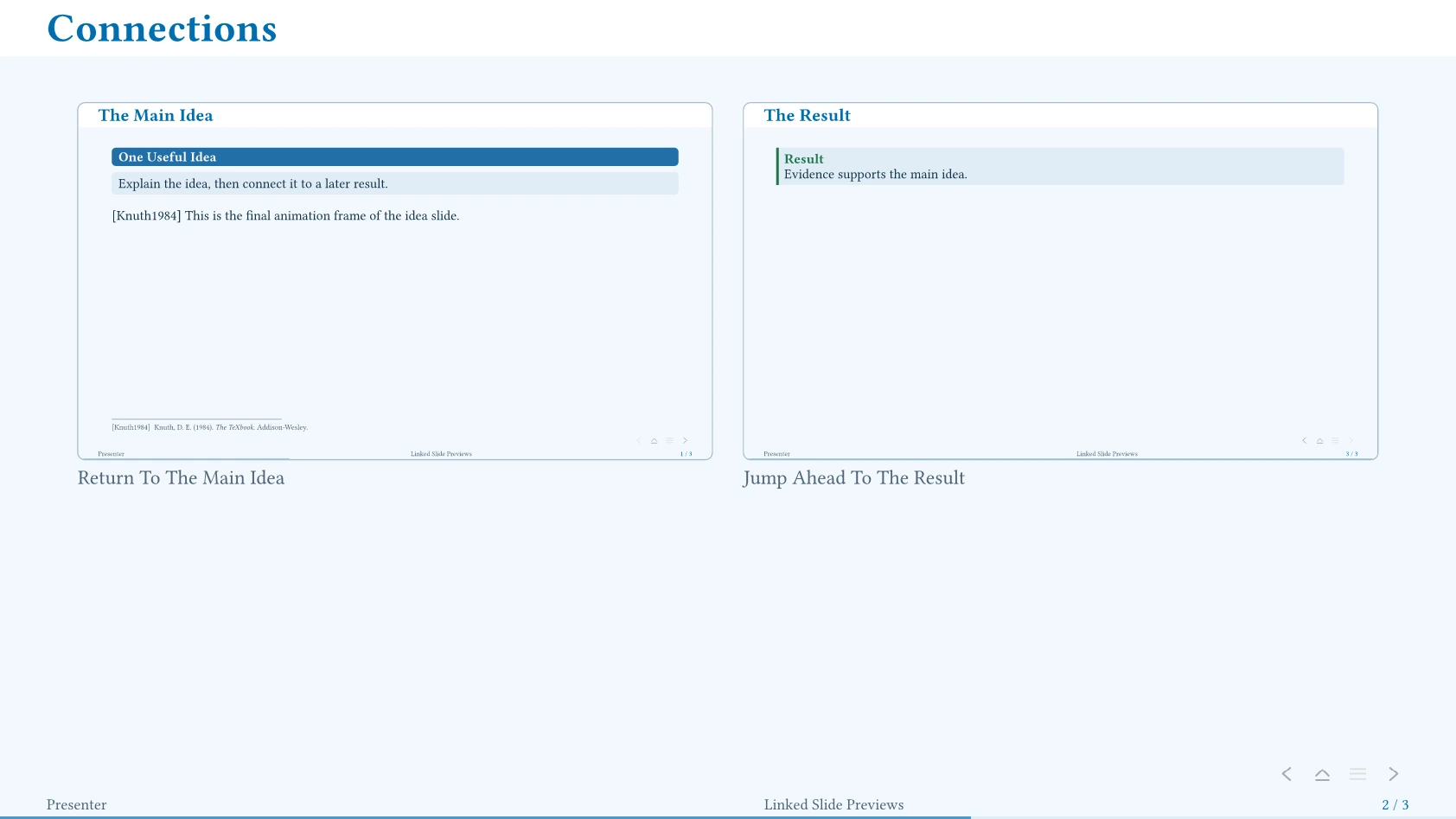Screen dimensions: 1456x819
Task: Open the slide menu list icon
Action: (1358, 774)
